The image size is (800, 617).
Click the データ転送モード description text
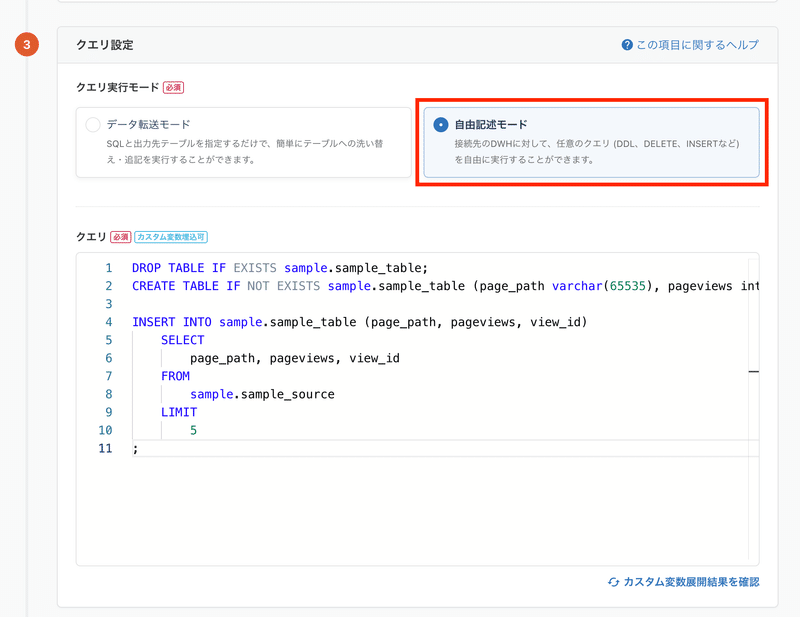pos(245,152)
